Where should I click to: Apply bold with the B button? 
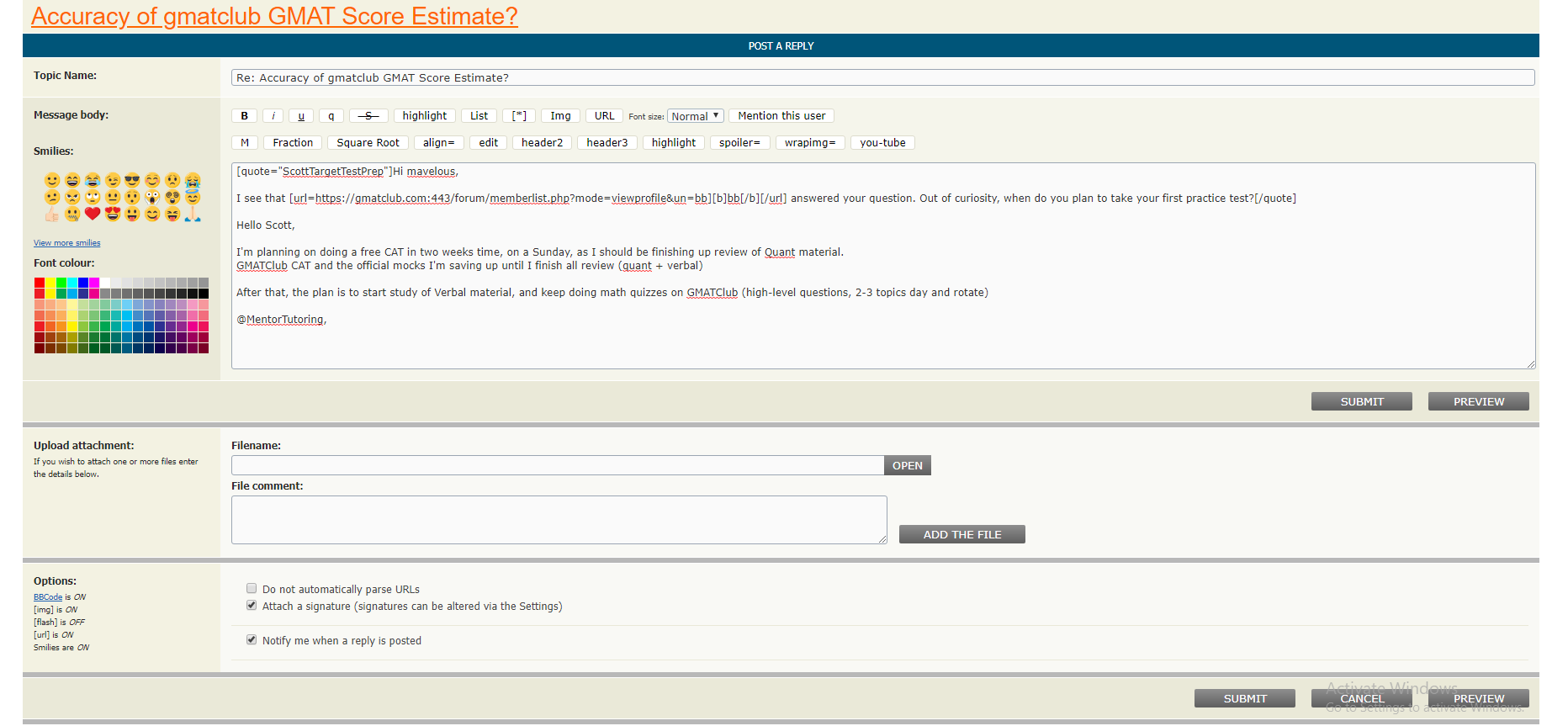tap(245, 116)
